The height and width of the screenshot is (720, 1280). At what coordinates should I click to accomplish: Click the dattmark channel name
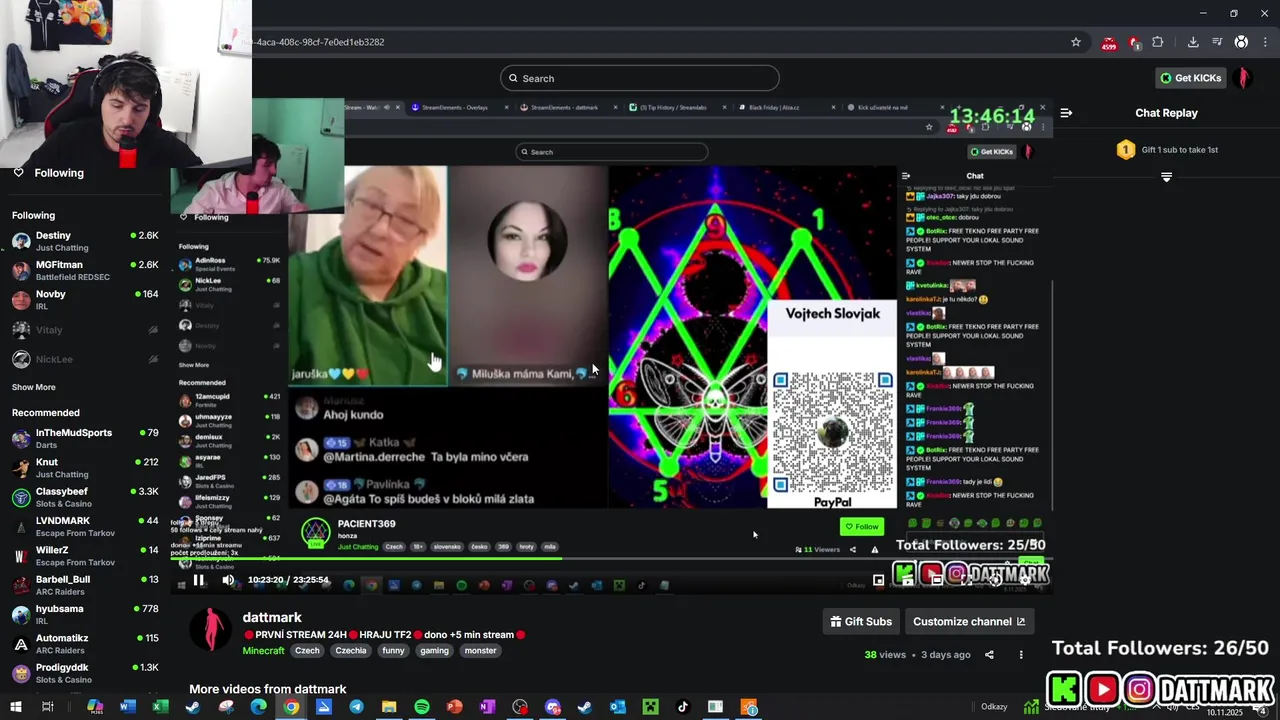[272, 617]
